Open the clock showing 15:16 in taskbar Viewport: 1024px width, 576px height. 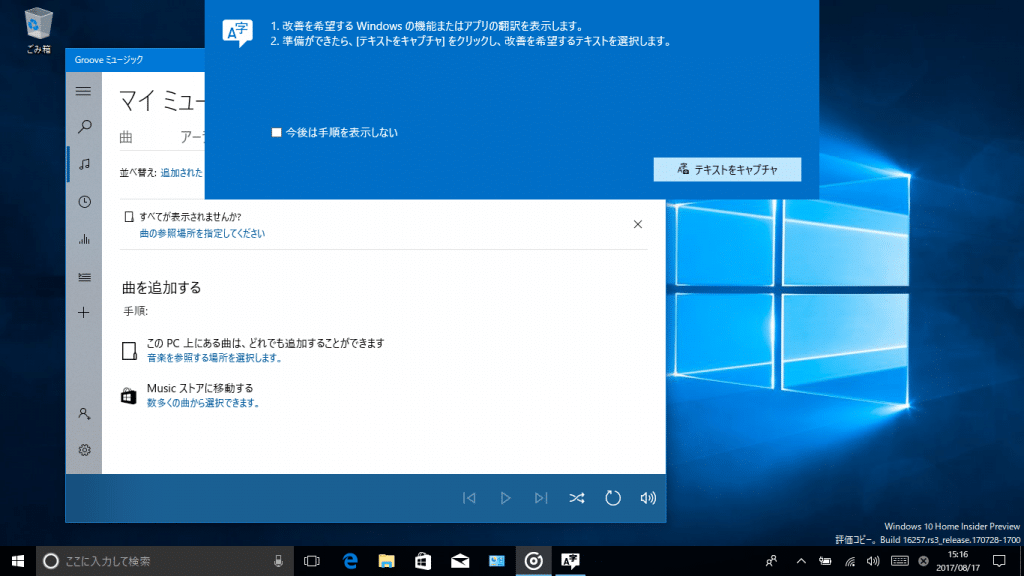[x=957, y=561]
